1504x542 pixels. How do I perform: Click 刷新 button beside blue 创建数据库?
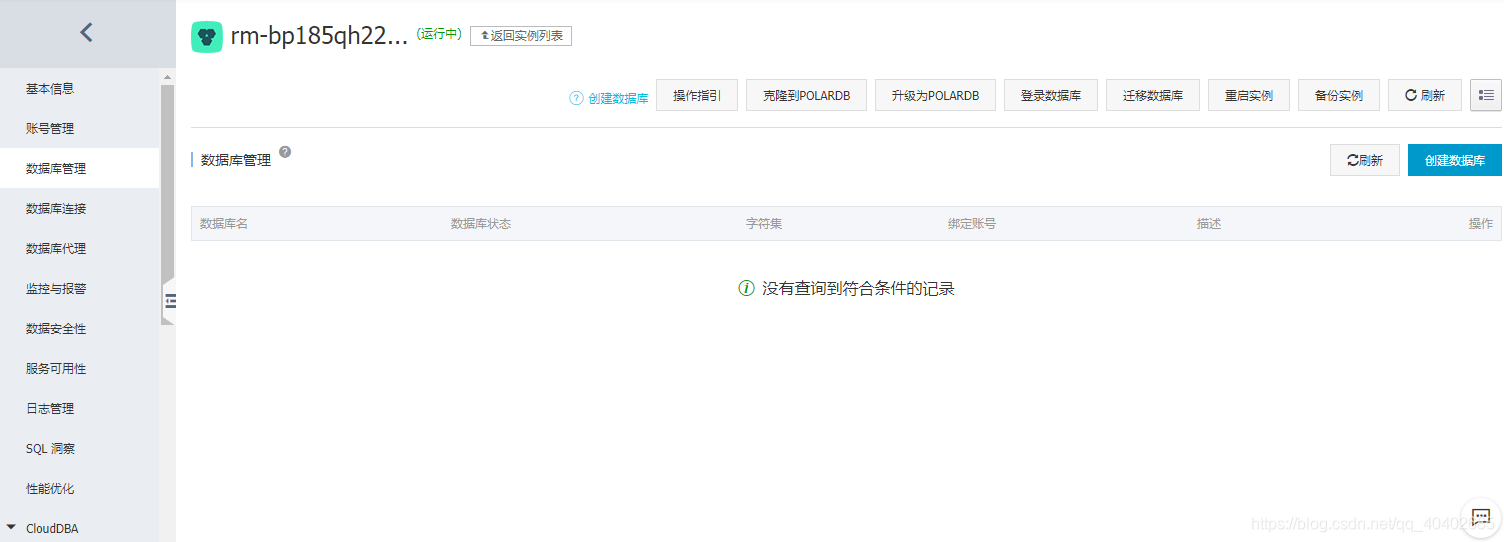(x=1365, y=160)
